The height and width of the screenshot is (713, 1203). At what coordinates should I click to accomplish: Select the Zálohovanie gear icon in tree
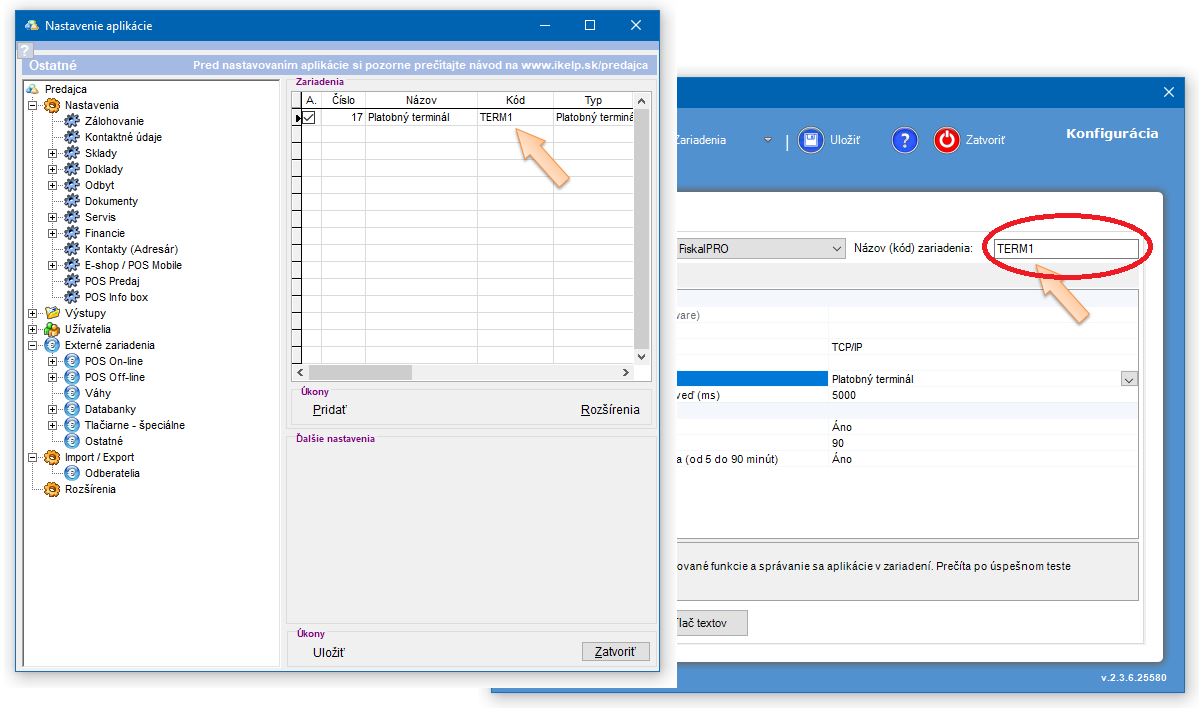(72, 121)
